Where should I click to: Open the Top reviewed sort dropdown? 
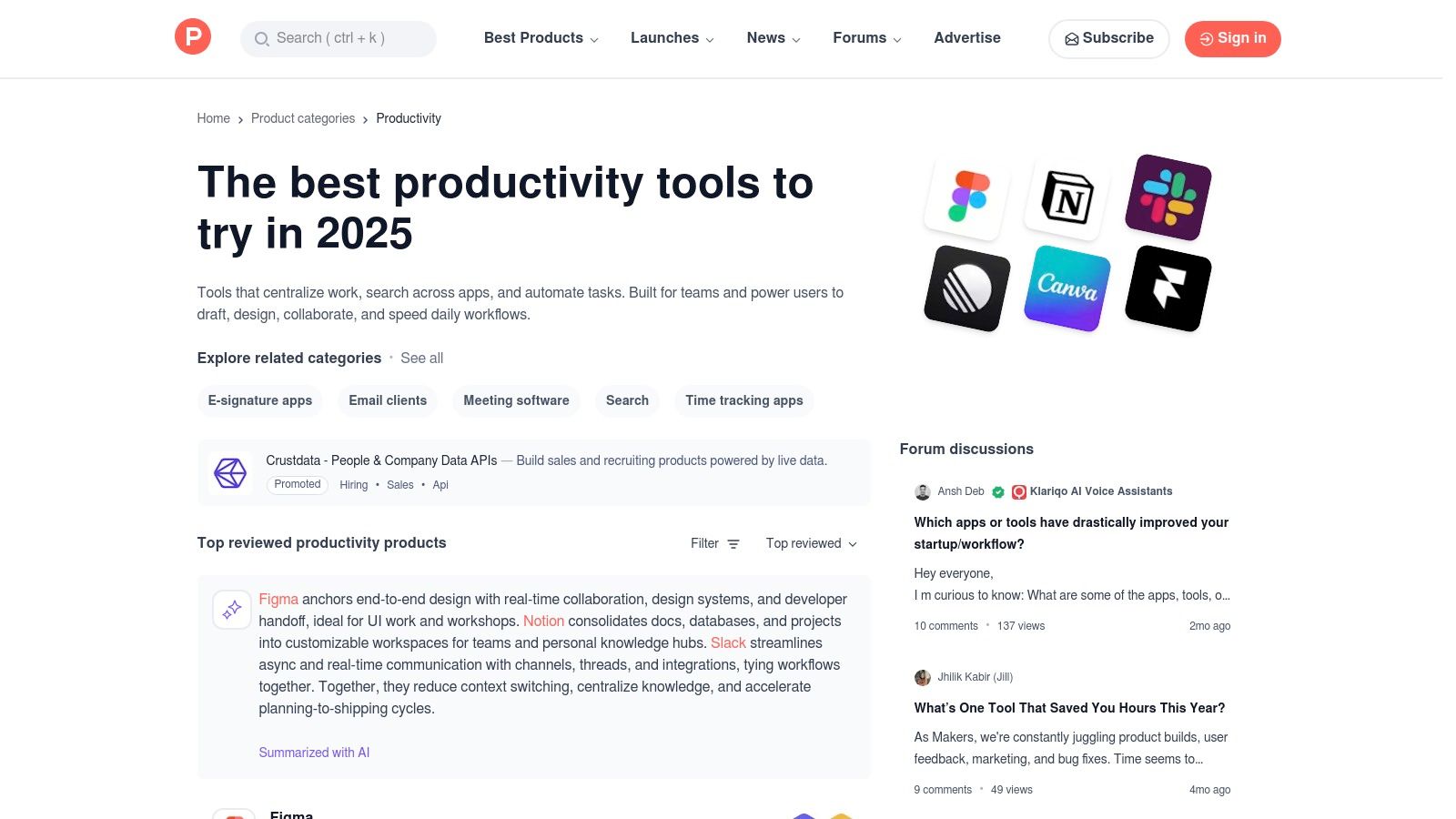point(811,543)
